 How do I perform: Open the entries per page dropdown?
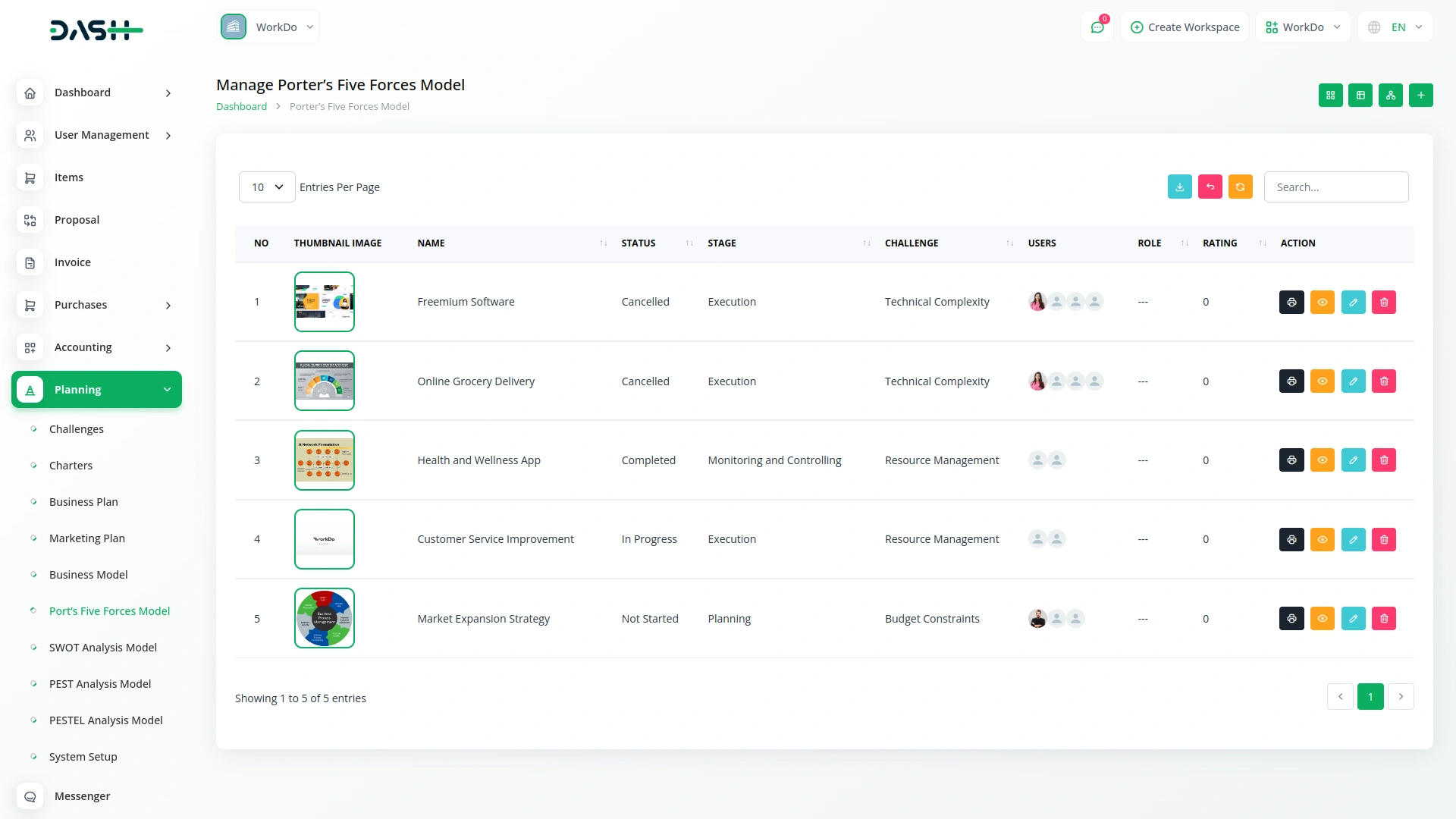click(x=267, y=187)
